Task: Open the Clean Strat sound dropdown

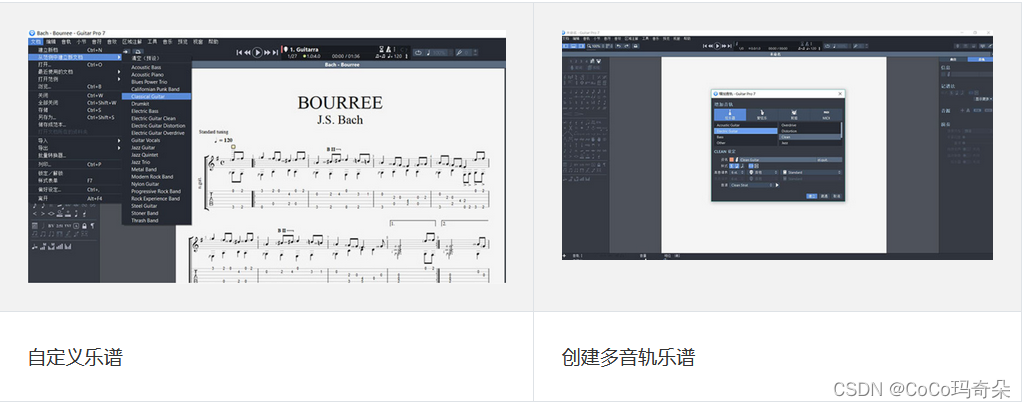Action: [751, 185]
